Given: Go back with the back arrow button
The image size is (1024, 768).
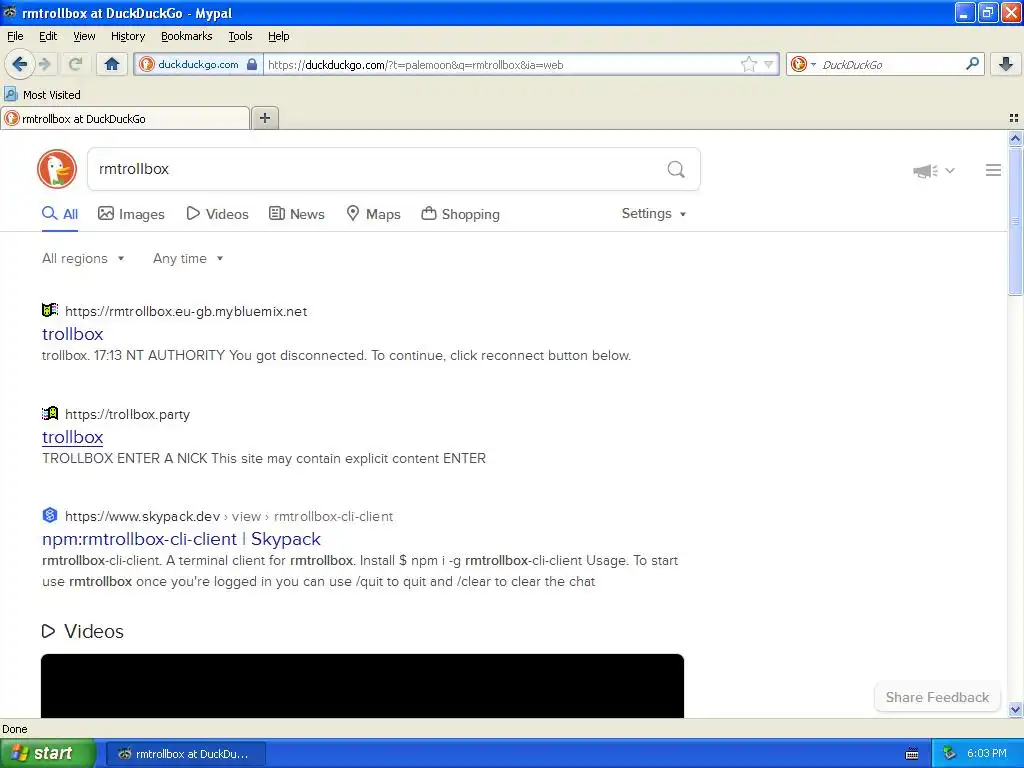Looking at the screenshot, I should (x=19, y=64).
